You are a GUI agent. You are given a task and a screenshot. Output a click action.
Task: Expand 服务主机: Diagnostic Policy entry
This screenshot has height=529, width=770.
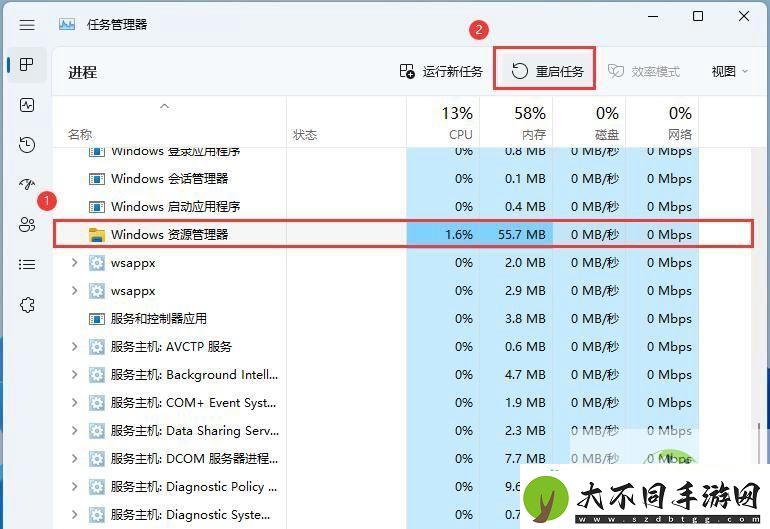click(x=74, y=486)
